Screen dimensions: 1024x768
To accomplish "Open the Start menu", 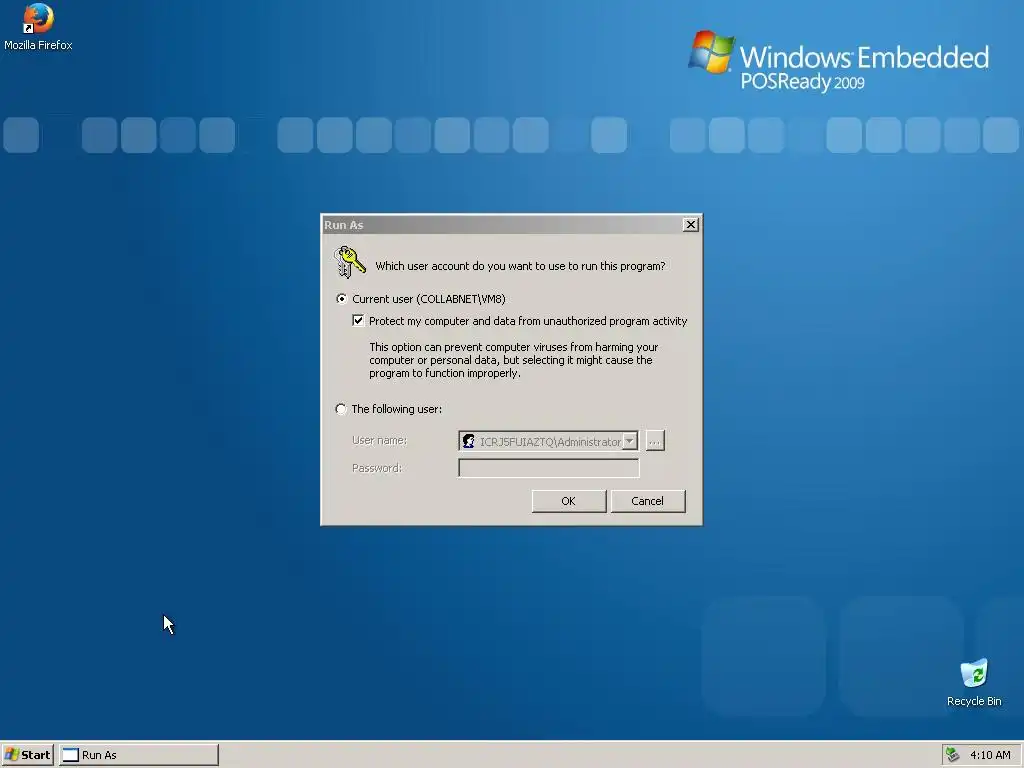I will [x=28, y=755].
